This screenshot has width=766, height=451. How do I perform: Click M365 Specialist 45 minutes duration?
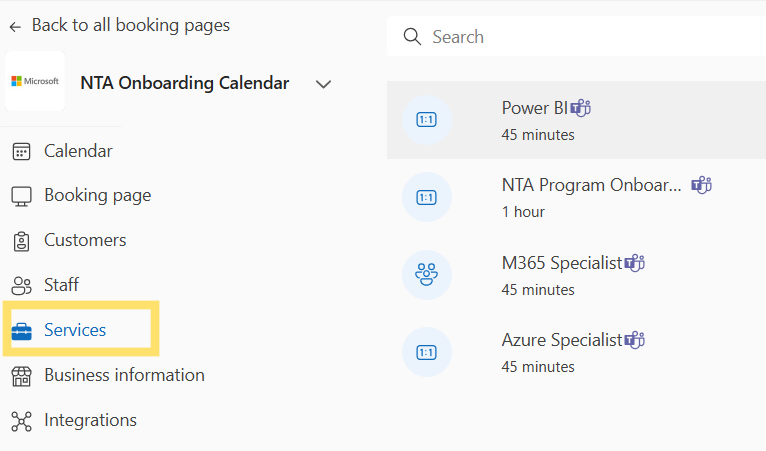click(x=538, y=290)
